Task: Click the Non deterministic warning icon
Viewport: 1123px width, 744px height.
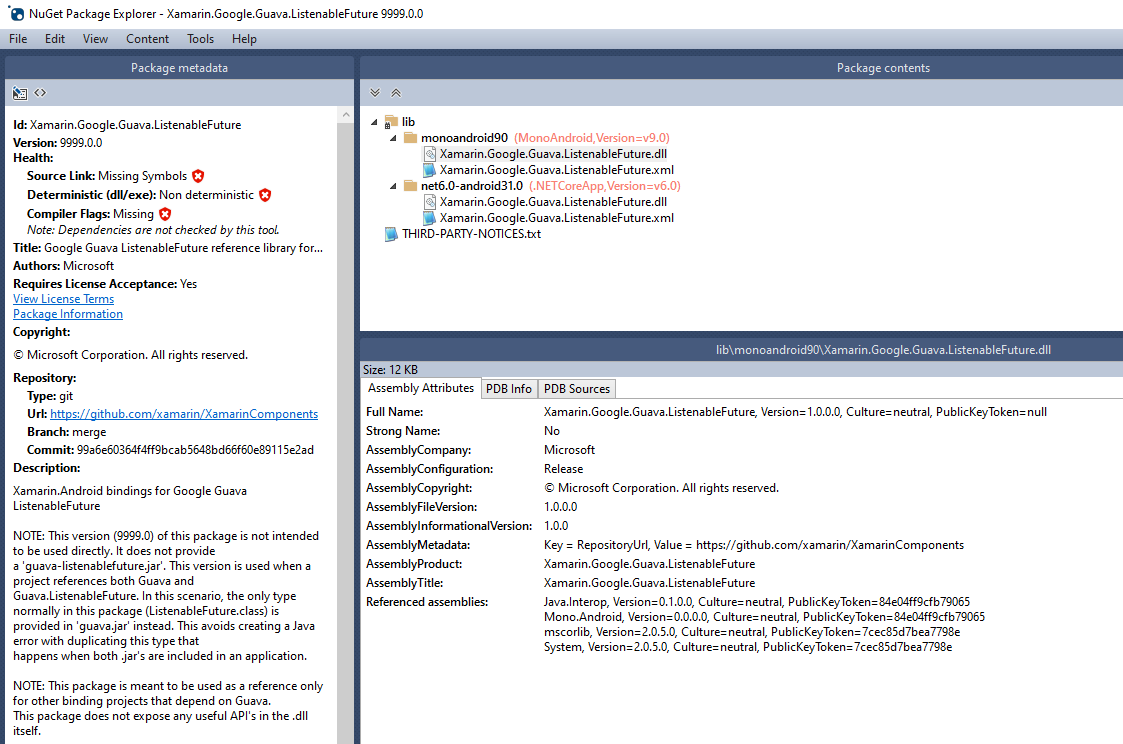Action: [x=265, y=195]
